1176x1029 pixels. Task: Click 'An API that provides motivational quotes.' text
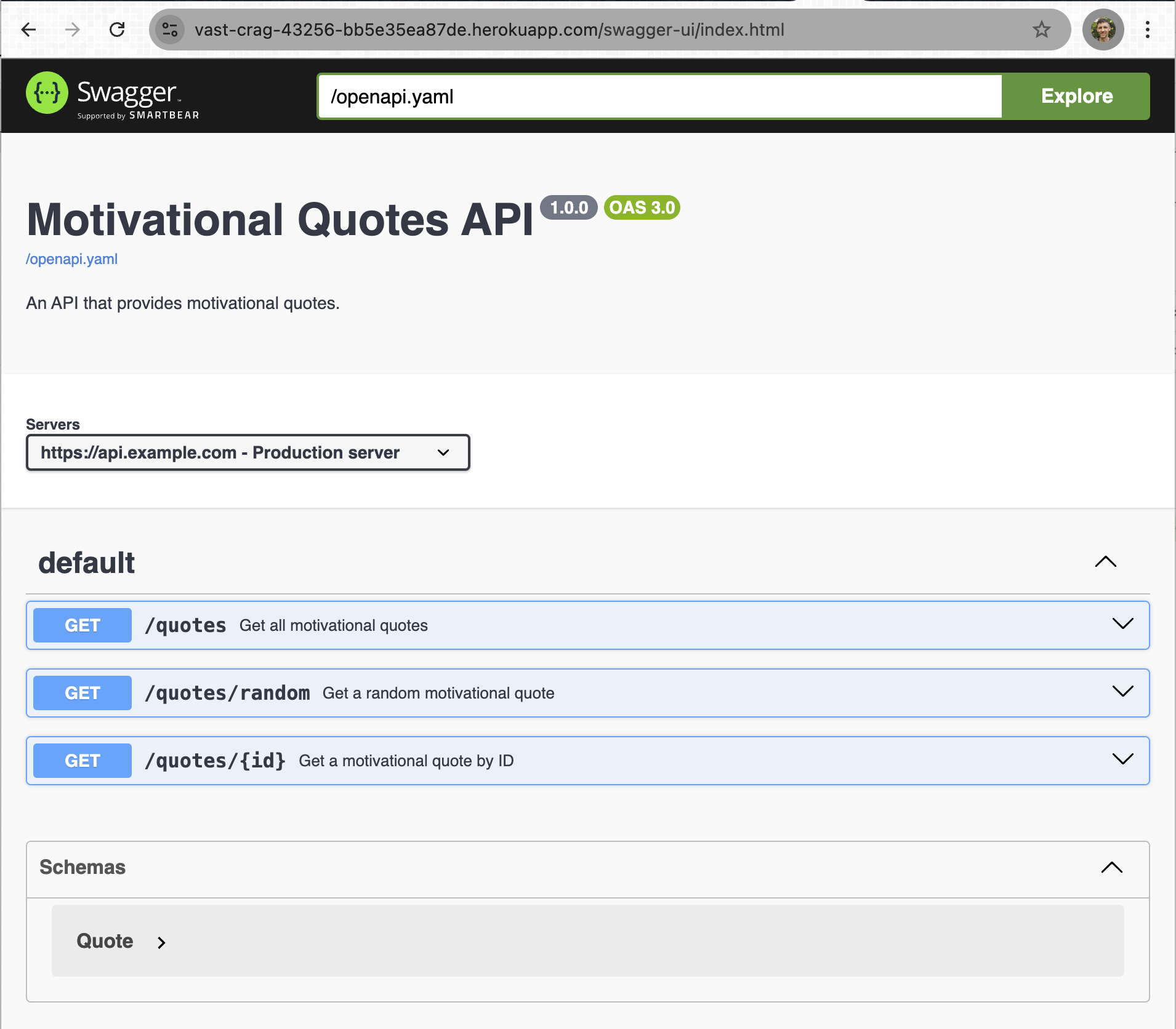[x=183, y=303]
